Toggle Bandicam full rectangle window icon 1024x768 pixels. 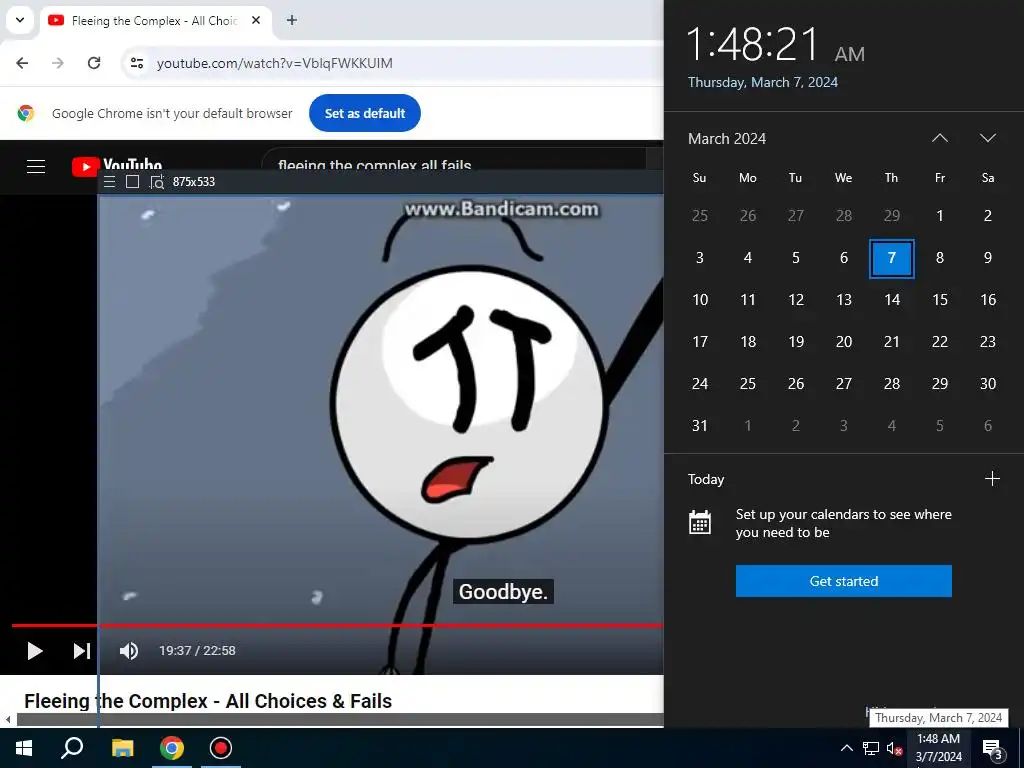[133, 182]
